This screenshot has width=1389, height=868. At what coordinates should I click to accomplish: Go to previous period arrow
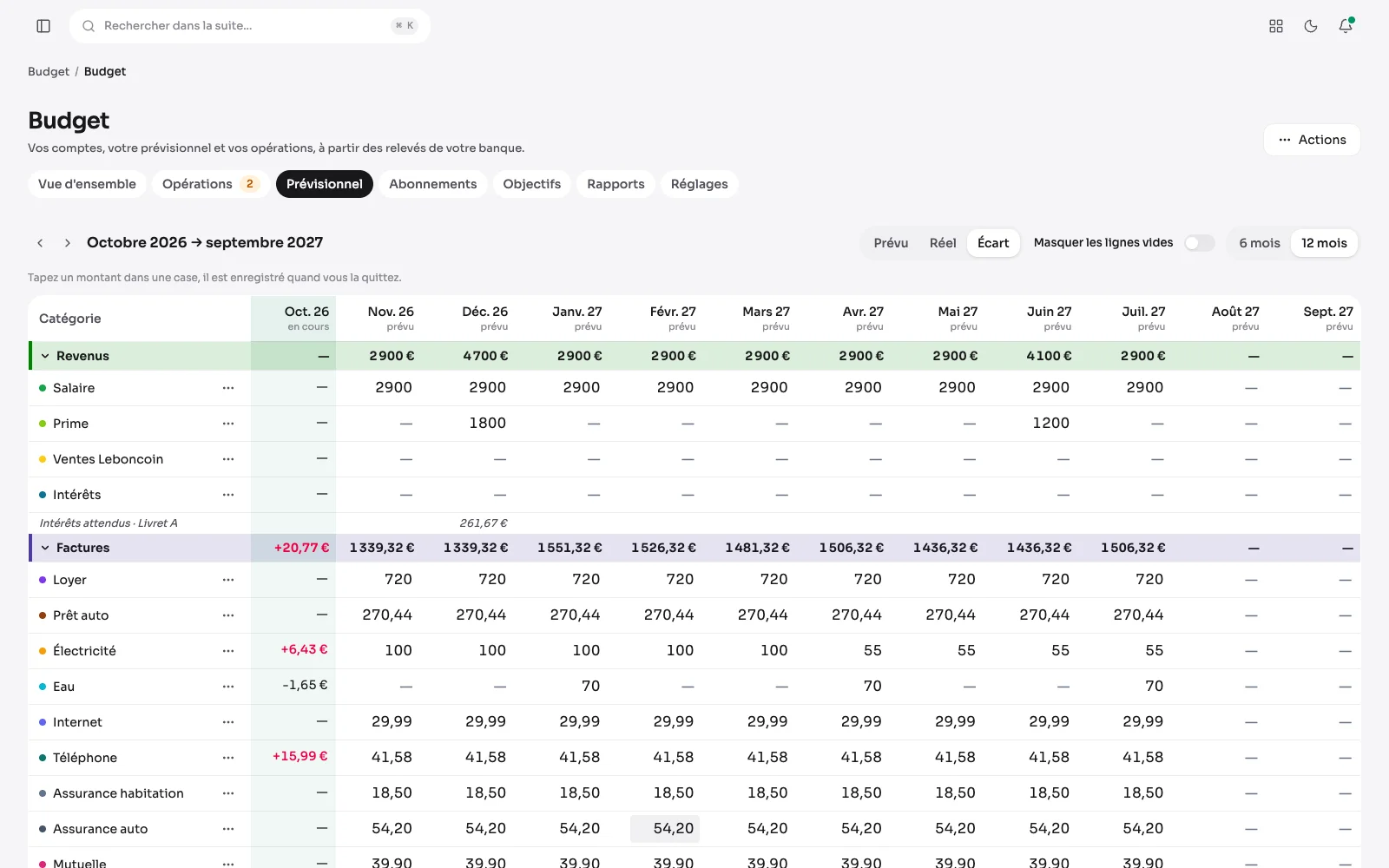pyautogui.click(x=40, y=243)
